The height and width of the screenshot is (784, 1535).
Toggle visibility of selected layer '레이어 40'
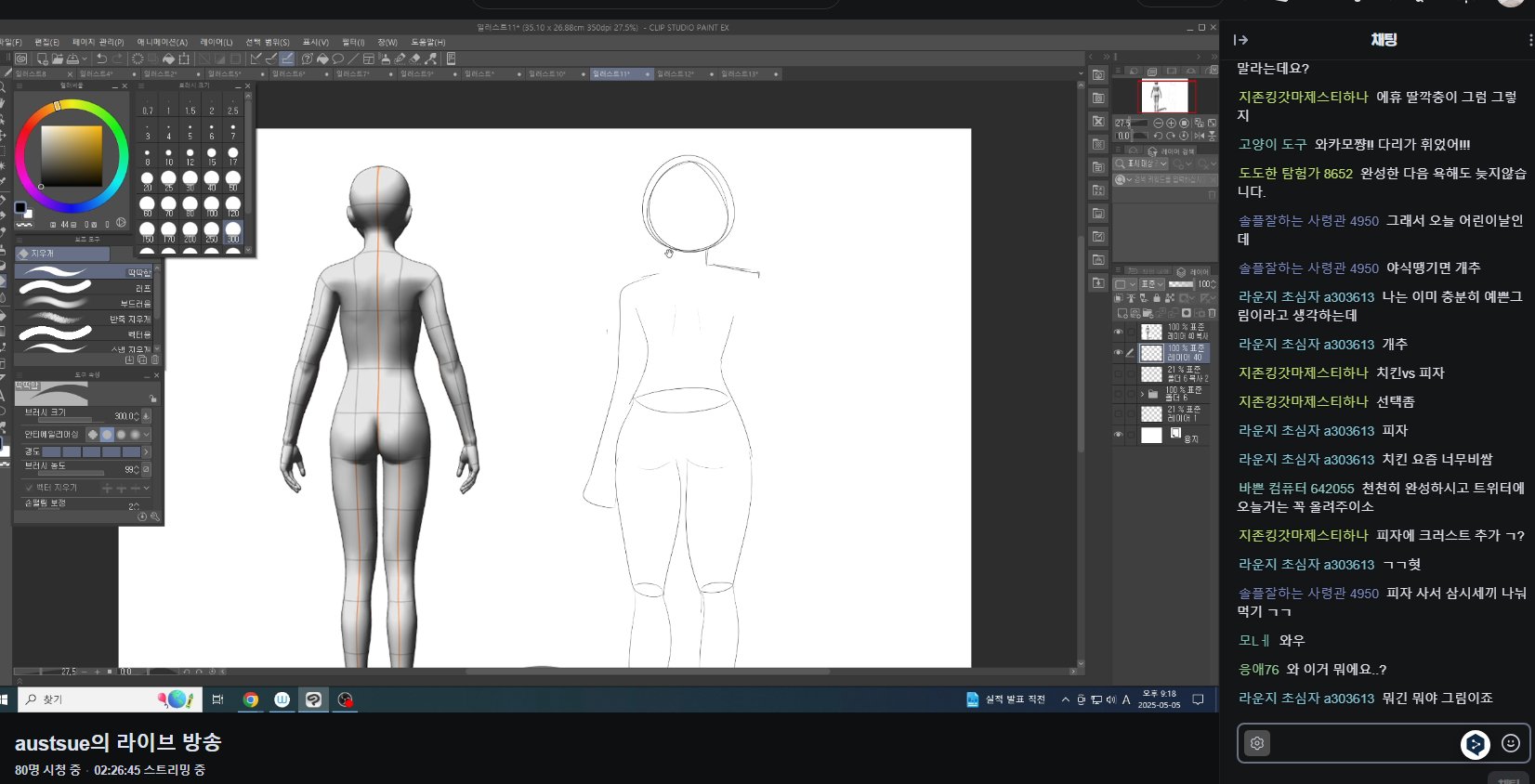point(1118,352)
